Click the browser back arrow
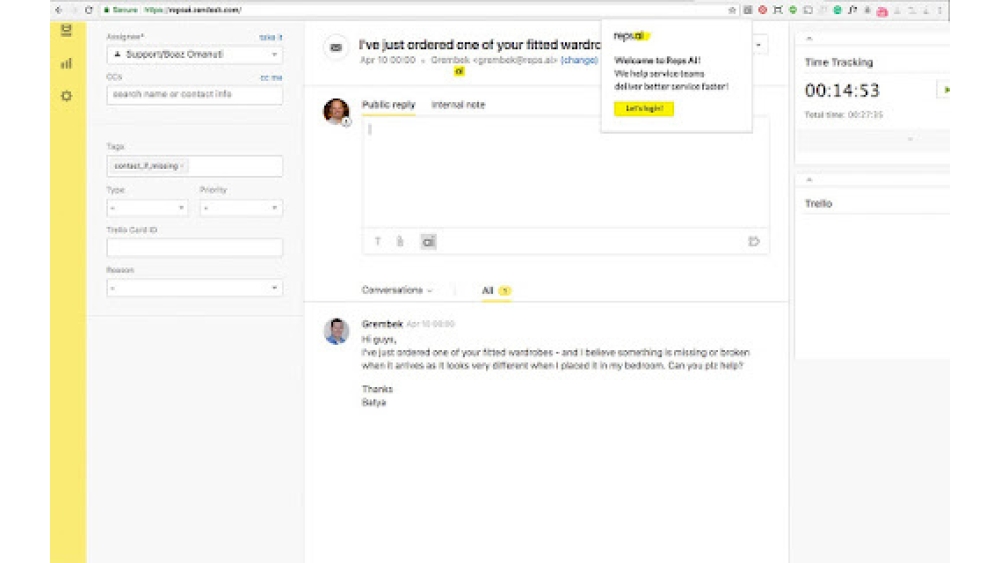 point(59,10)
